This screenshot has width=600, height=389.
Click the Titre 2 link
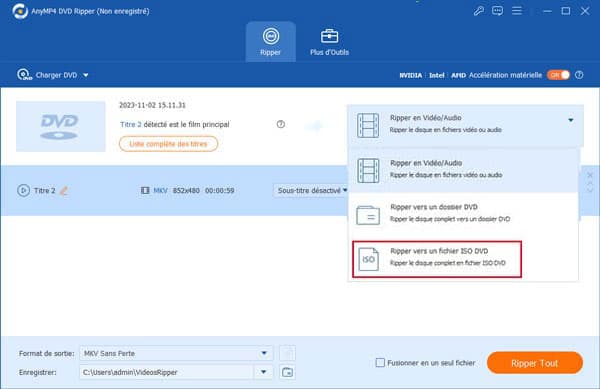coord(130,124)
